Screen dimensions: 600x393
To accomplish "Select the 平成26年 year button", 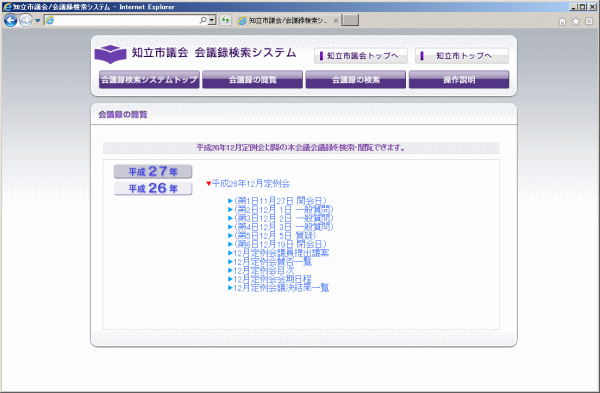I will (x=153, y=188).
